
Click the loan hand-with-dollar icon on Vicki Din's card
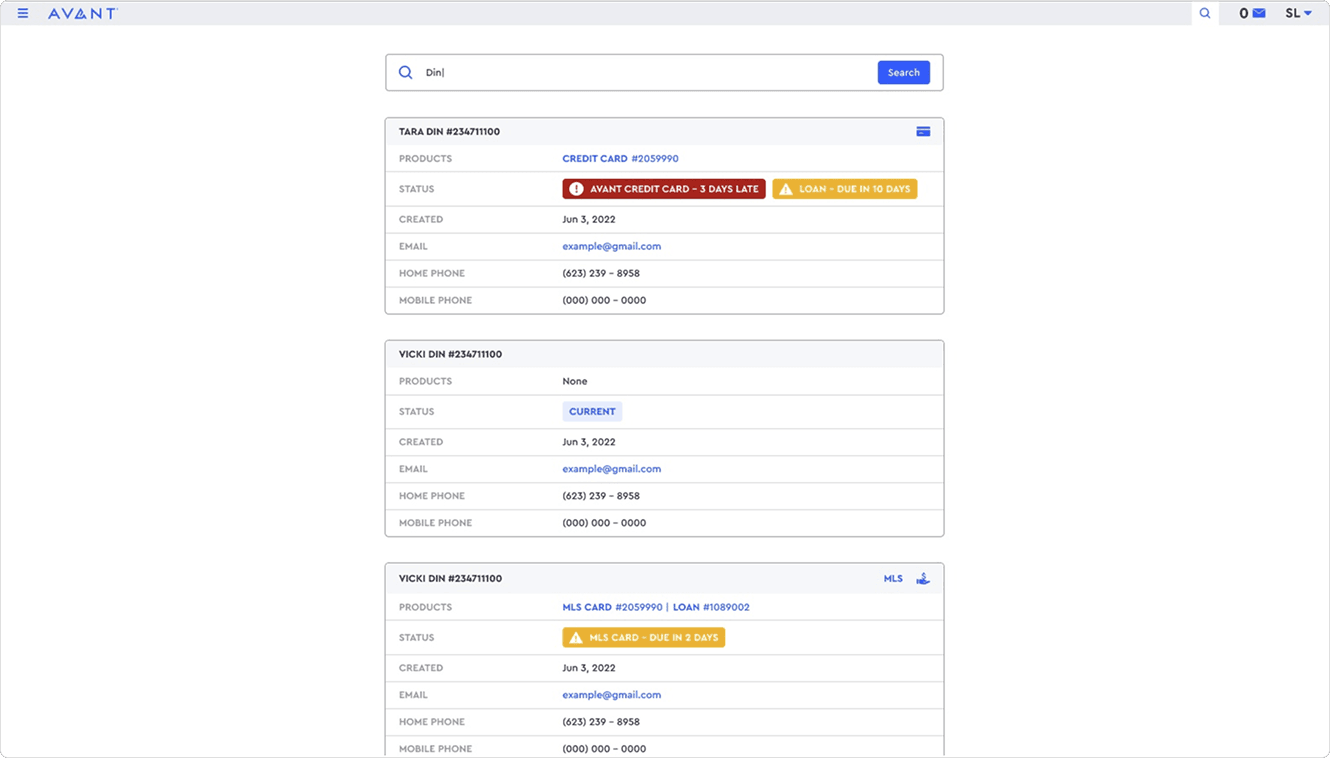(923, 578)
